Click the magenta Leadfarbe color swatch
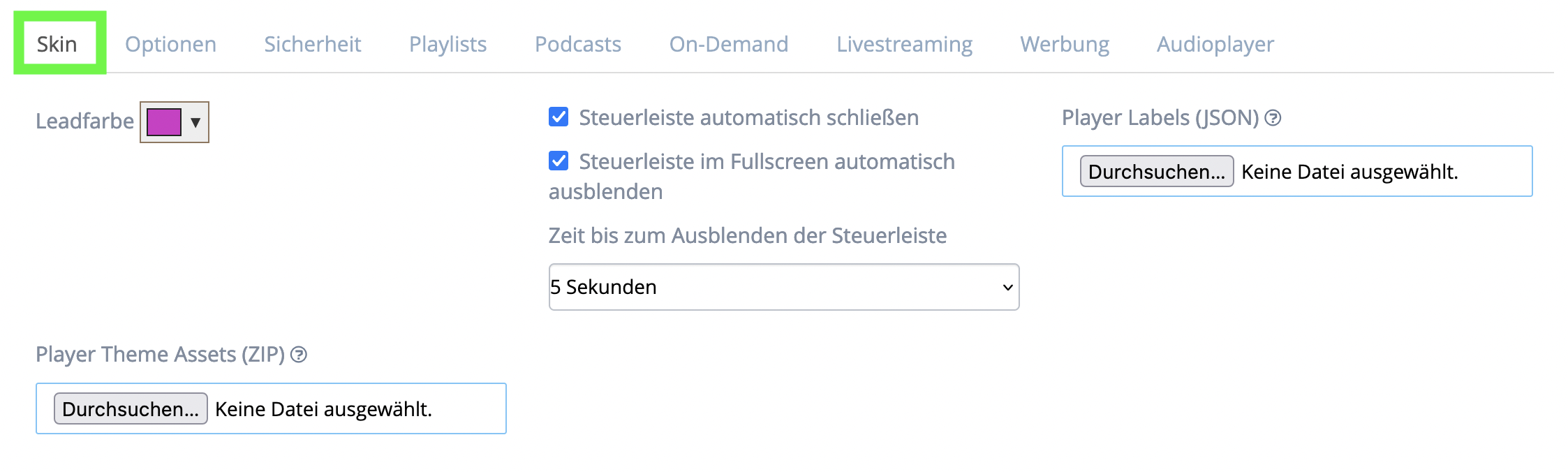Viewport: 1568px width, 472px height. point(164,122)
